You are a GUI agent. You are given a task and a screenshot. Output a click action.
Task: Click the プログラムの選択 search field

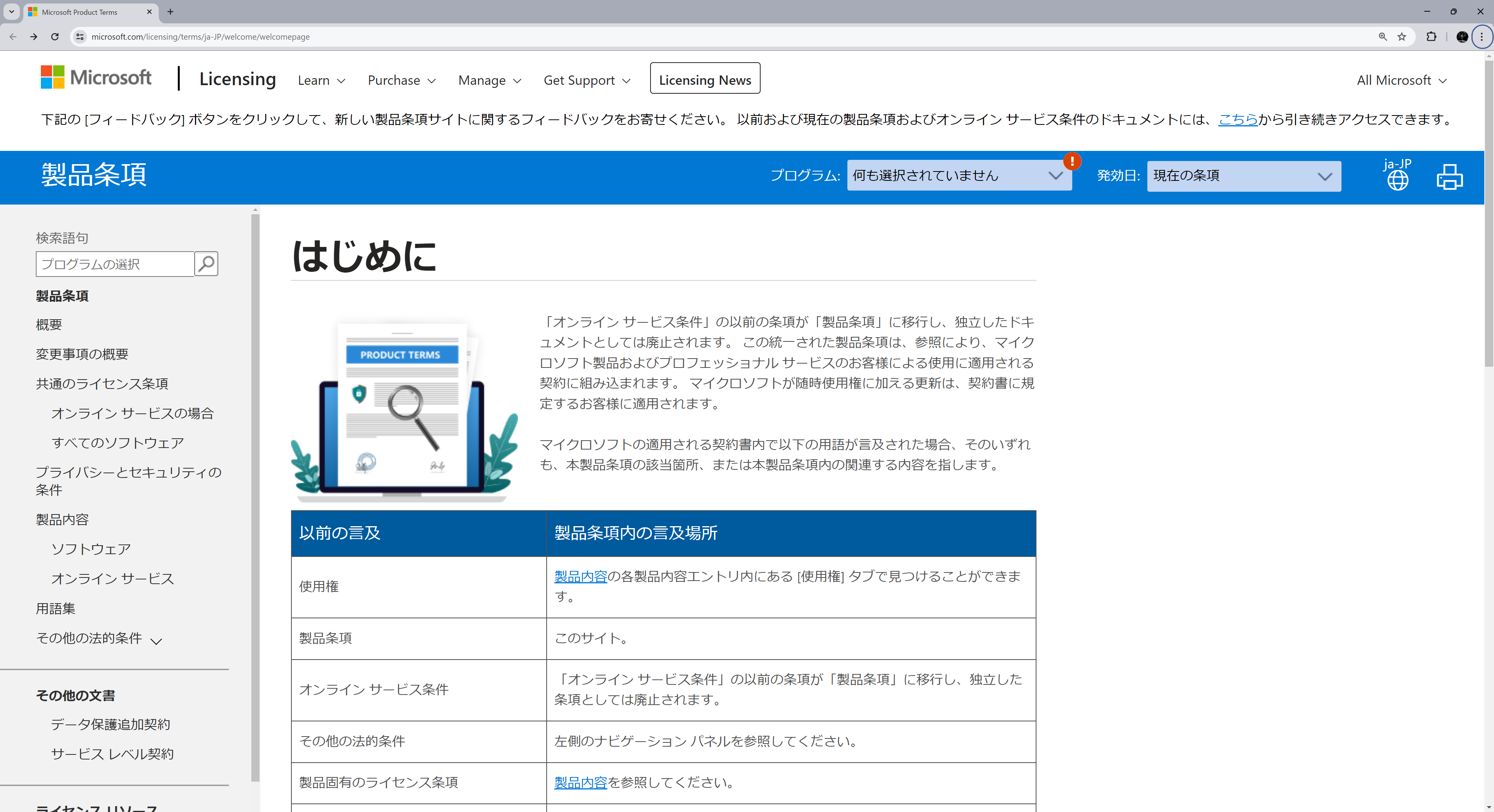pyautogui.click(x=115, y=264)
